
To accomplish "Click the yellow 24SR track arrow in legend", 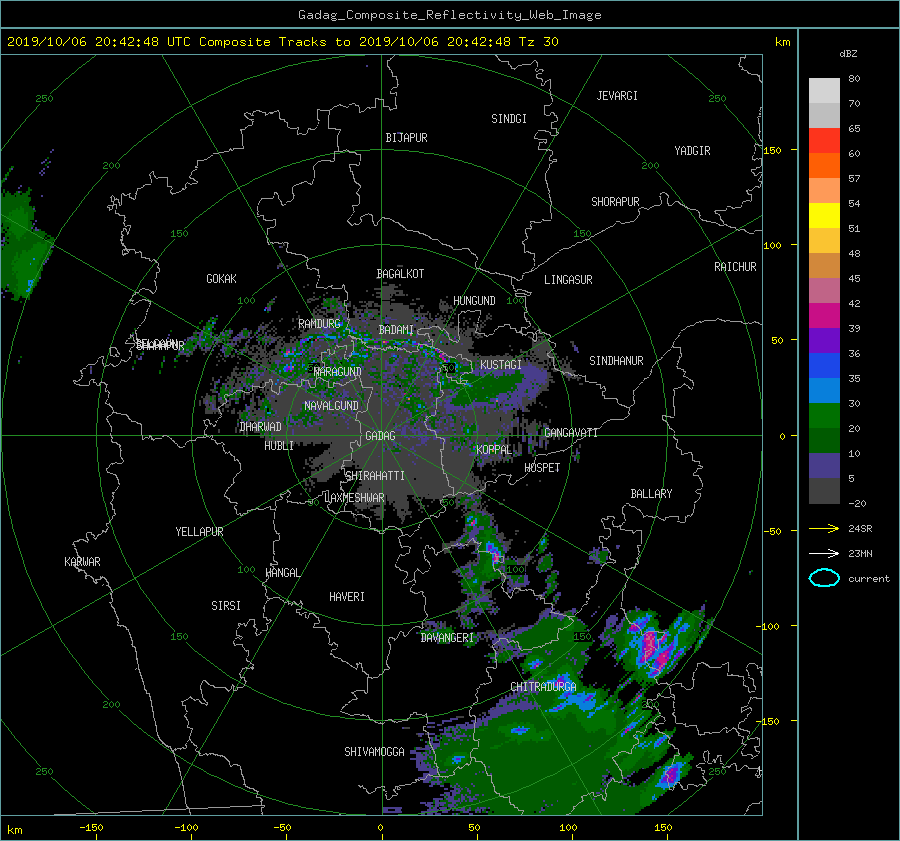I will tap(824, 528).
